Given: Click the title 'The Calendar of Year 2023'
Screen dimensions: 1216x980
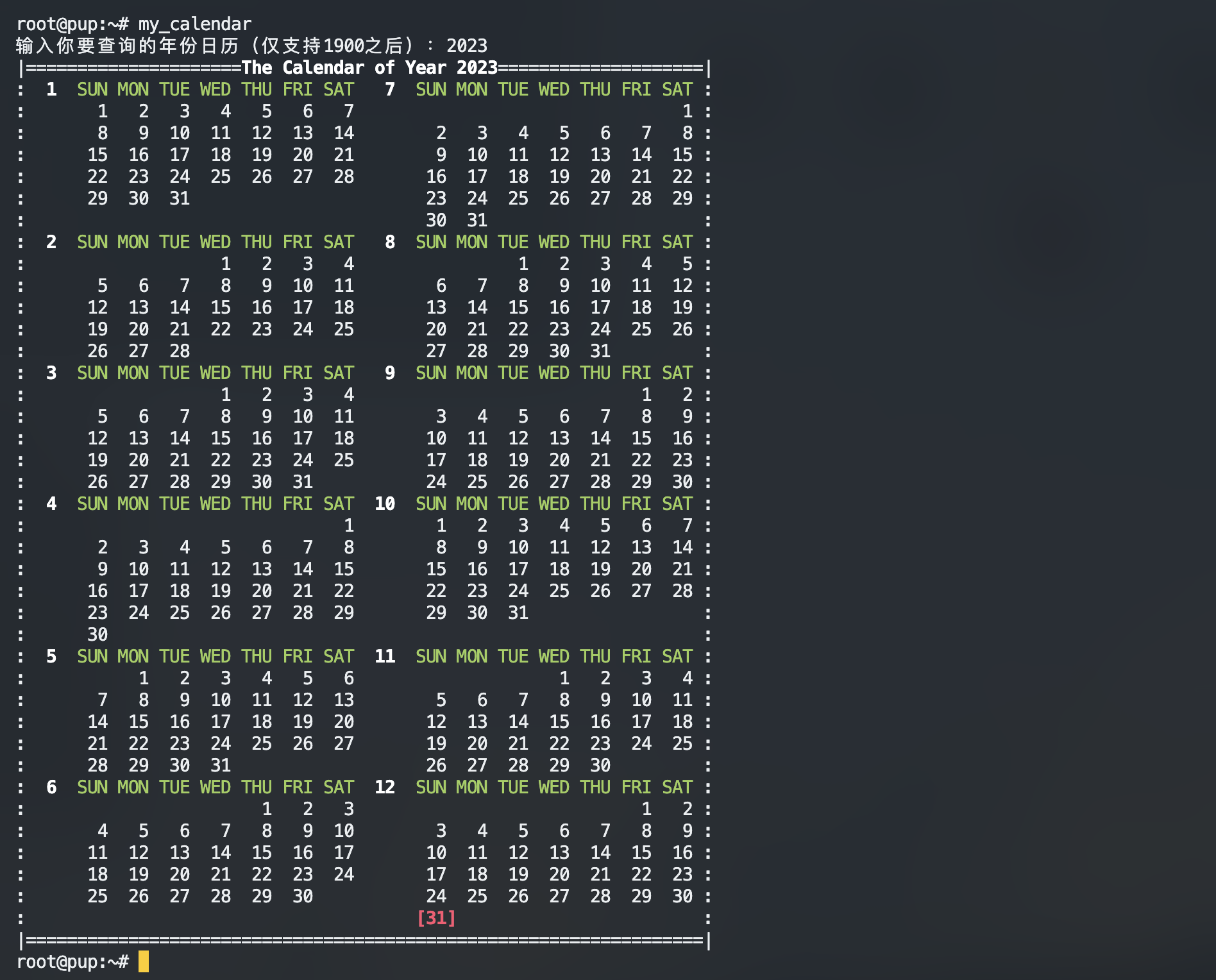Looking at the screenshot, I should point(369,67).
